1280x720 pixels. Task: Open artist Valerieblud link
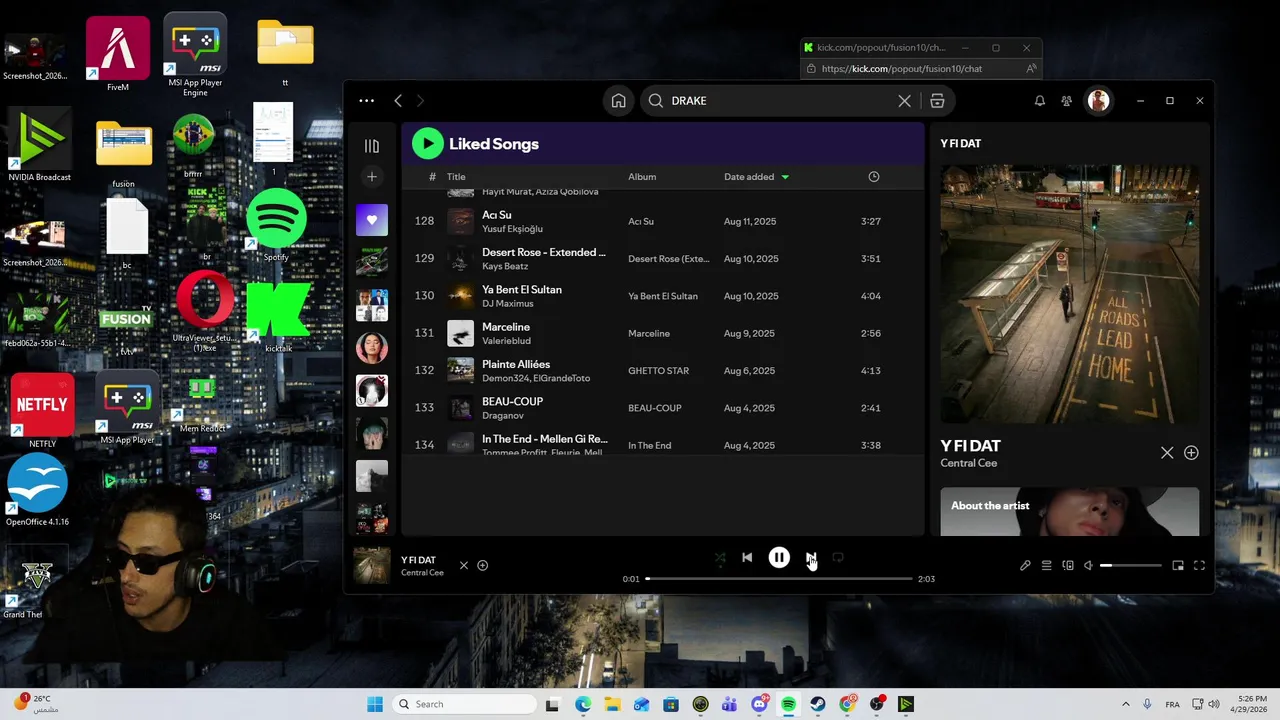point(506,341)
